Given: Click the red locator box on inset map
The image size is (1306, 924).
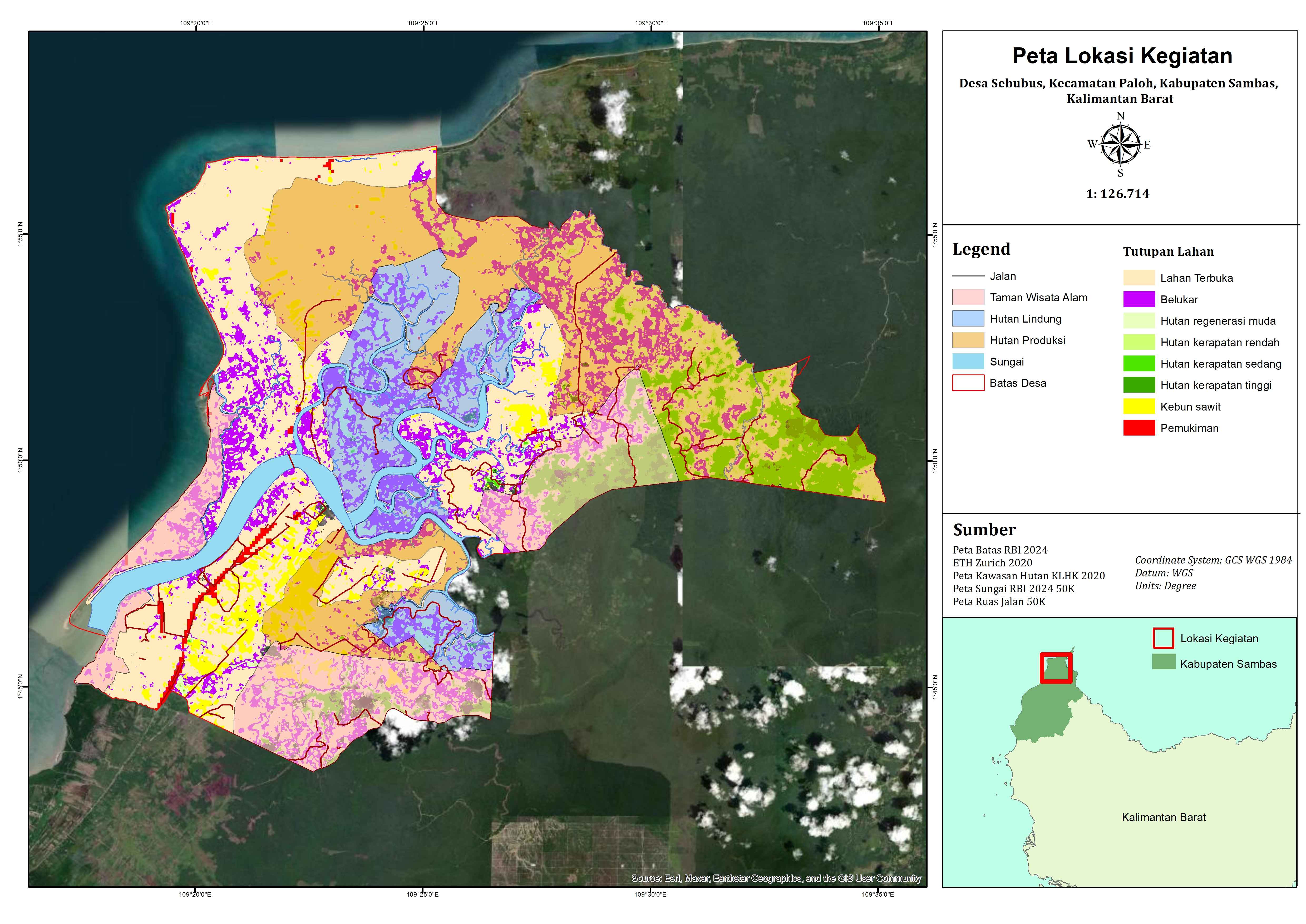Looking at the screenshot, I should [1056, 668].
